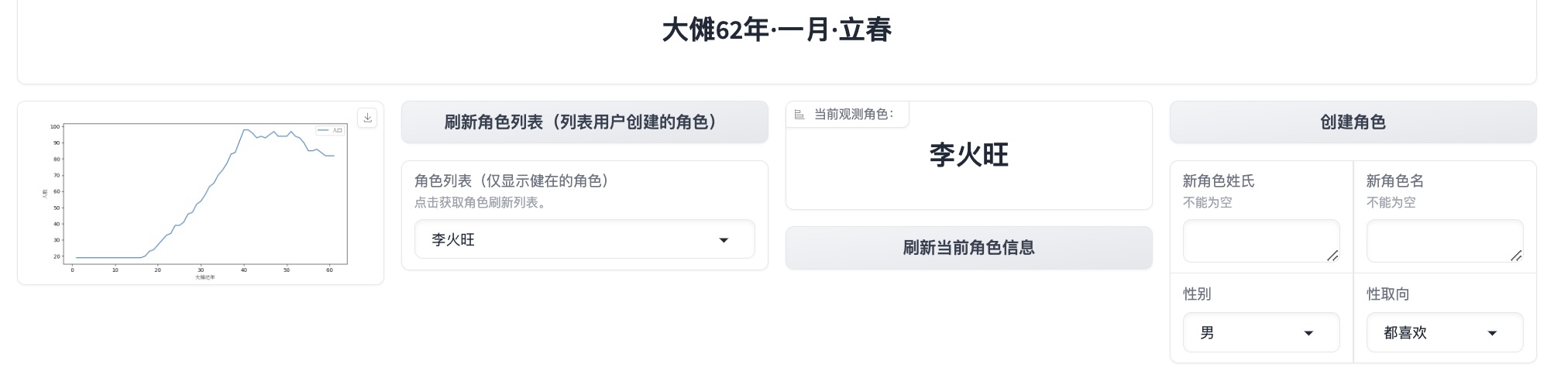The width and height of the screenshot is (1568, 378).
Task: Open the 性别 dropdown set to 男
Action: [x=1260, y=332]
